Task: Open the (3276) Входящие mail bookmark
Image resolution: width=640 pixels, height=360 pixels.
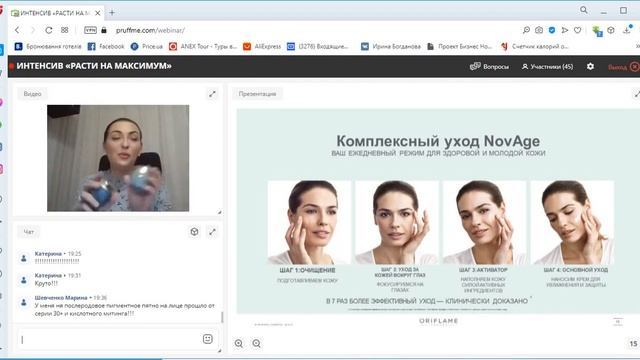Action: [318, 47]
